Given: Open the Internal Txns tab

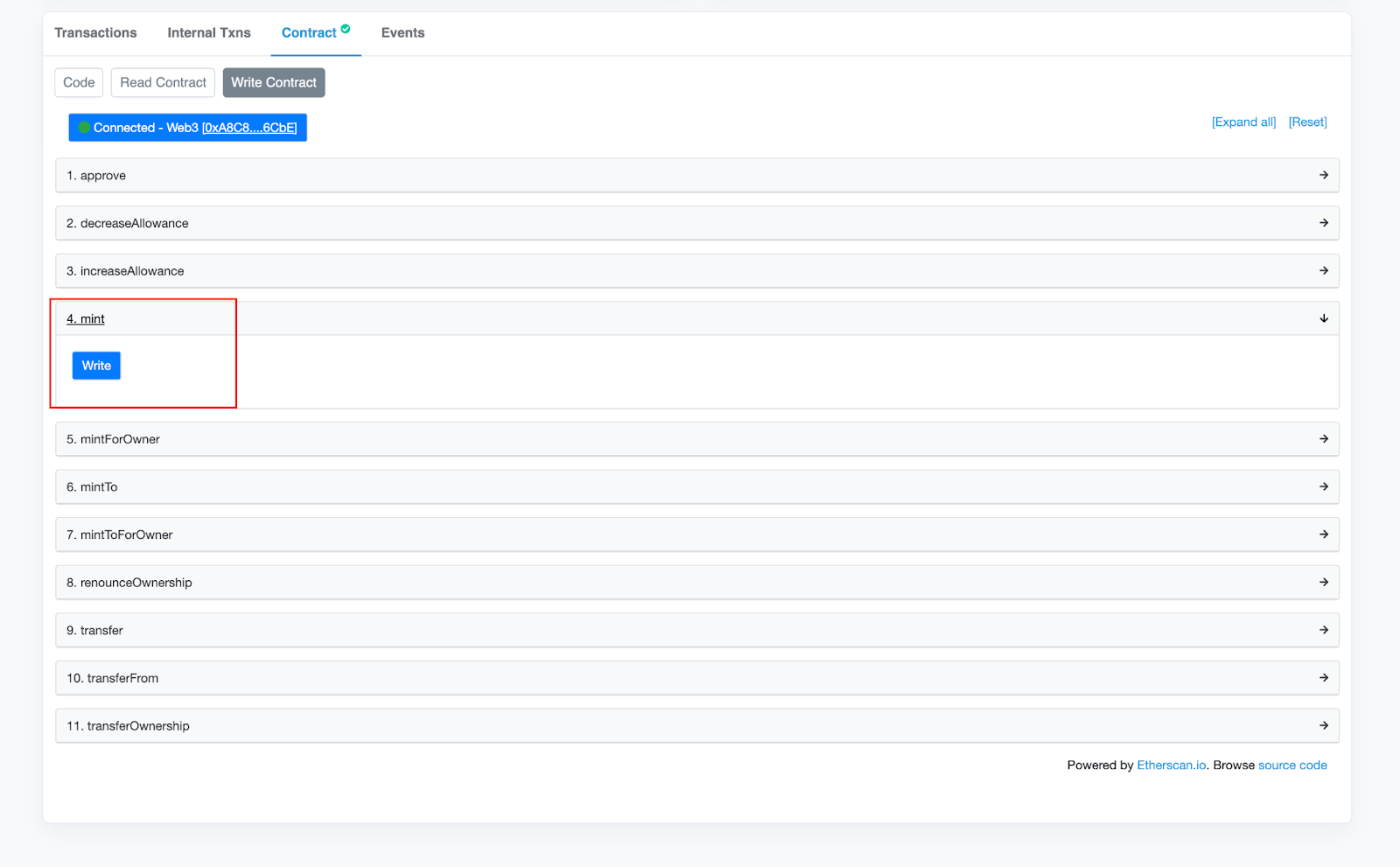Looking at the screenshot, I should tap(209, 33).
